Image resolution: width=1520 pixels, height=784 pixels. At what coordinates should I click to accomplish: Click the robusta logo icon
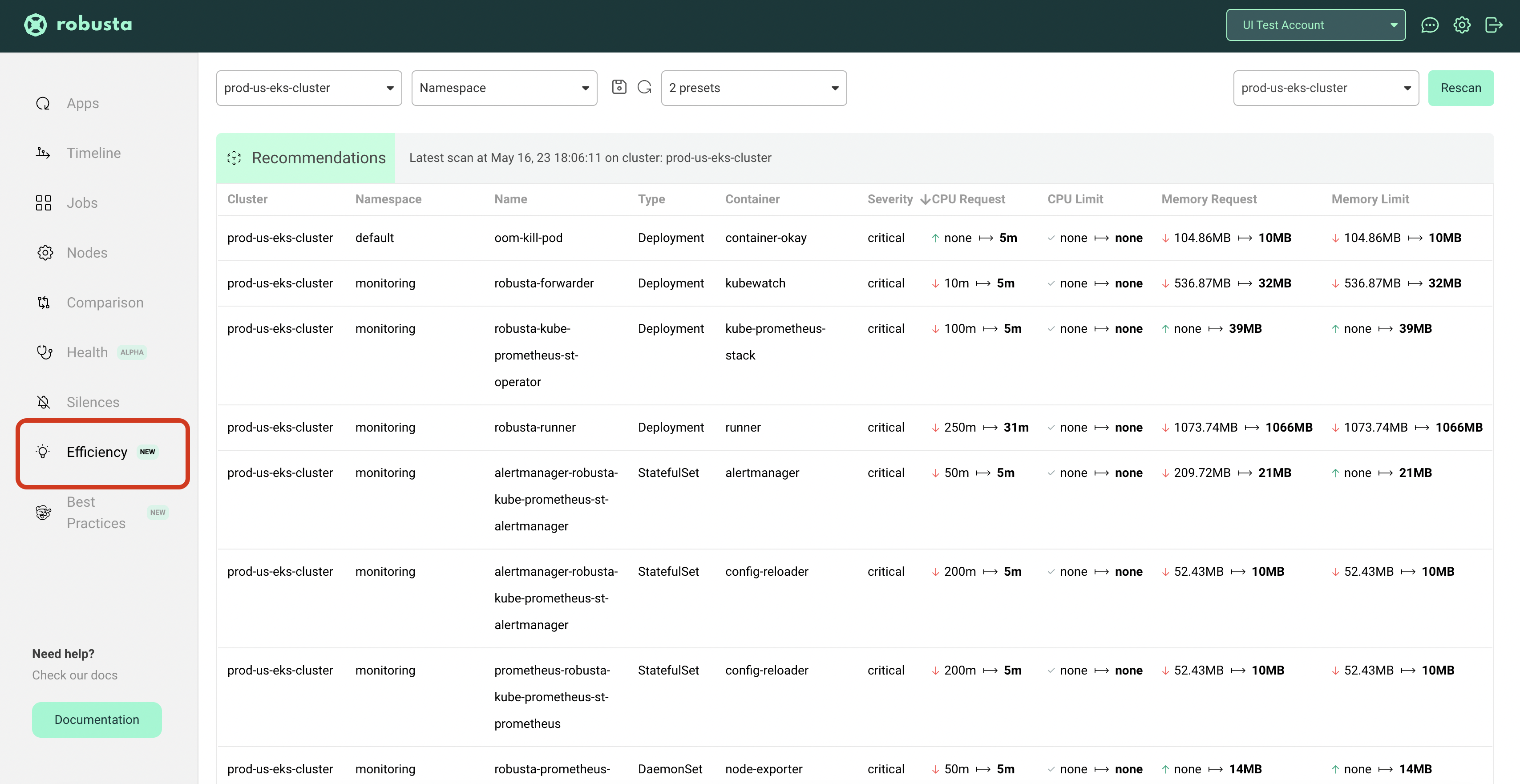tap(36, 25)
